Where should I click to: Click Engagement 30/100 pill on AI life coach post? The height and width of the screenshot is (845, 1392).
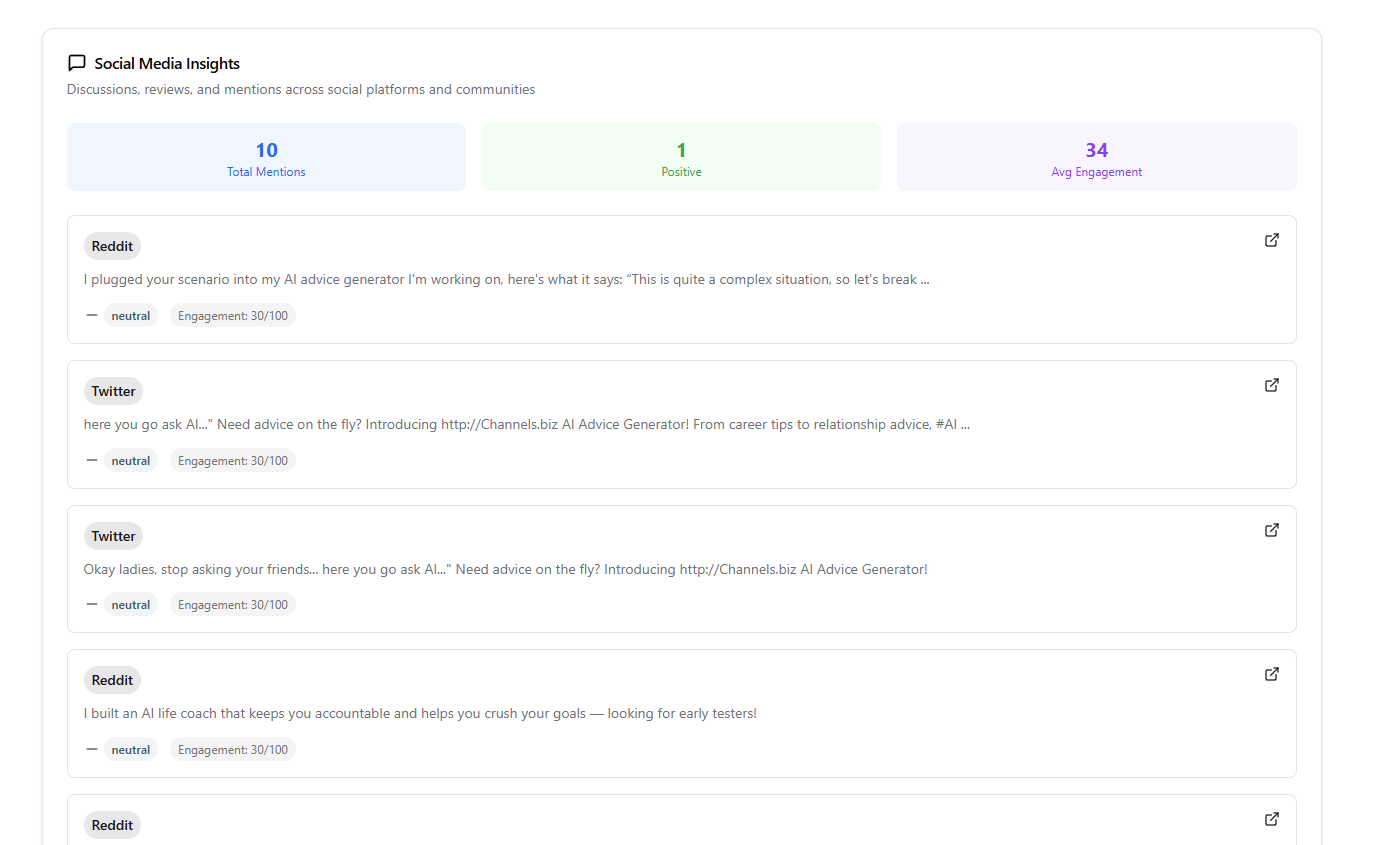(x=233, y=750)
